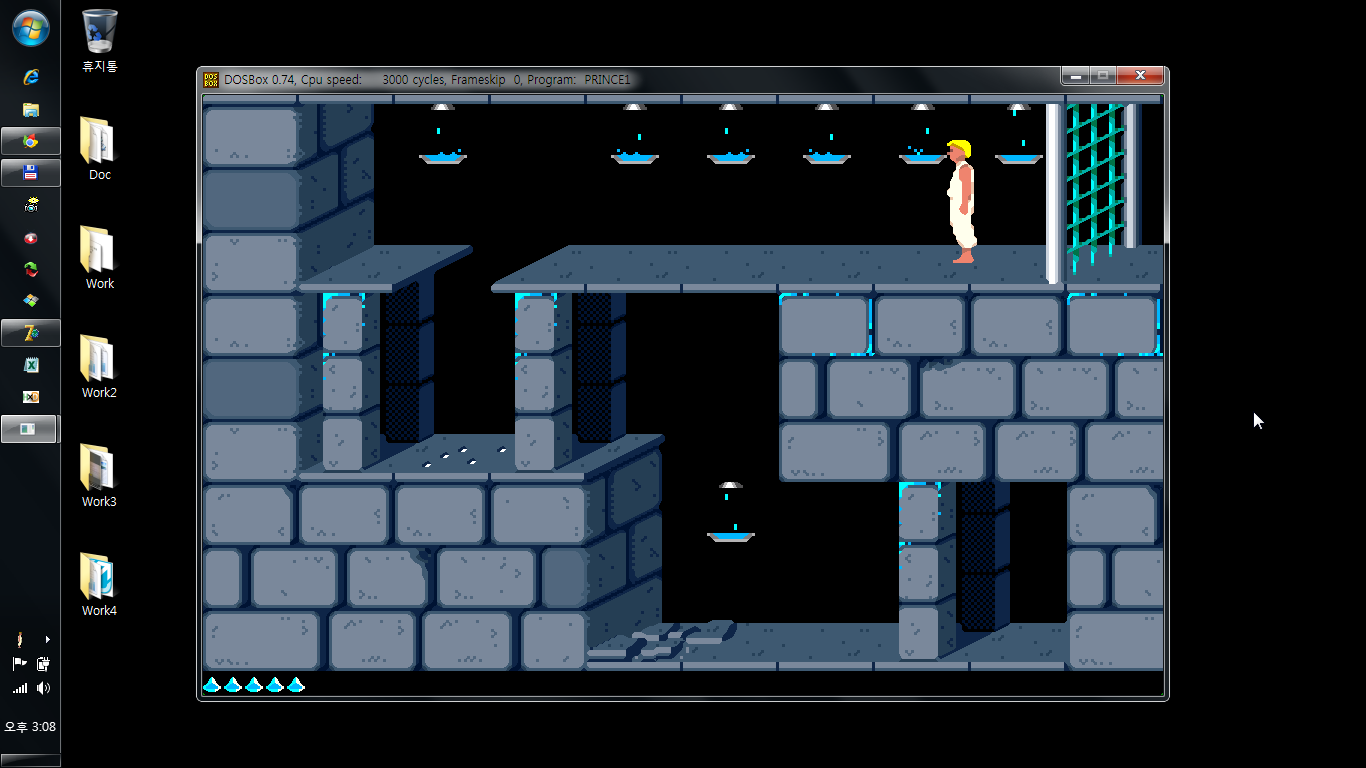Click the broken floor rubble in game
Viewport: 1366px width, 768px height.
point(662,640)
